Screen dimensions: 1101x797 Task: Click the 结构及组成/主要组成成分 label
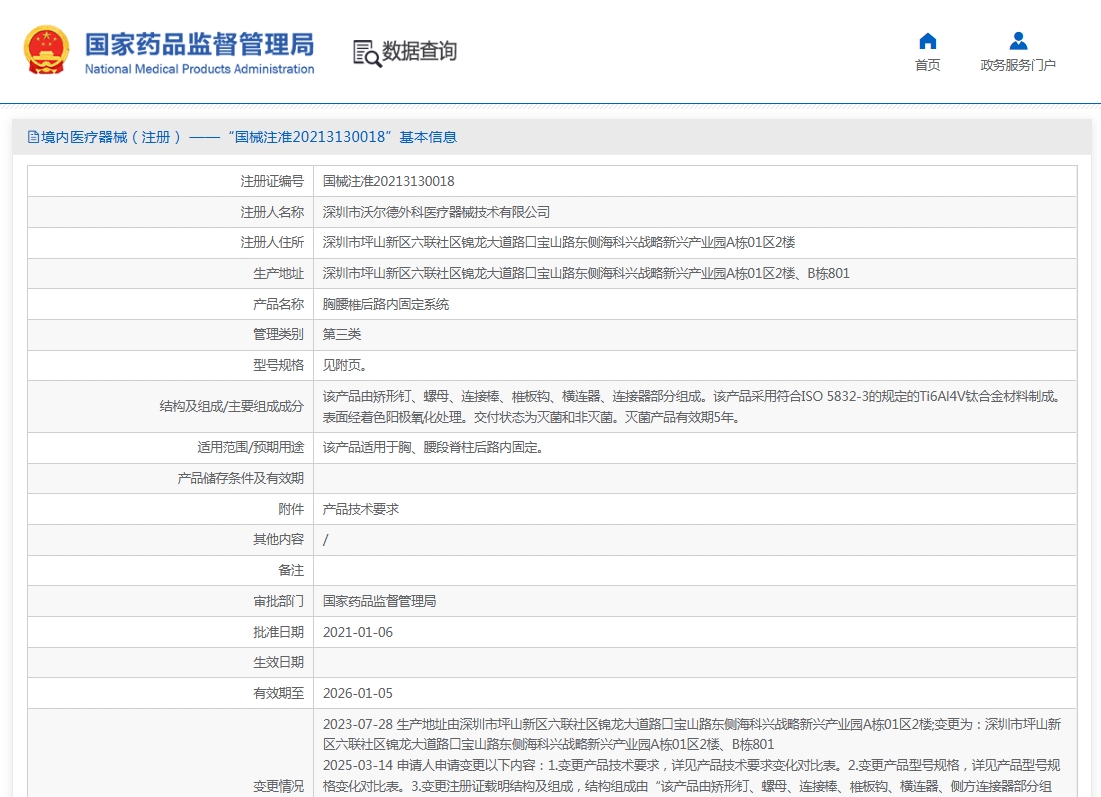232,406
